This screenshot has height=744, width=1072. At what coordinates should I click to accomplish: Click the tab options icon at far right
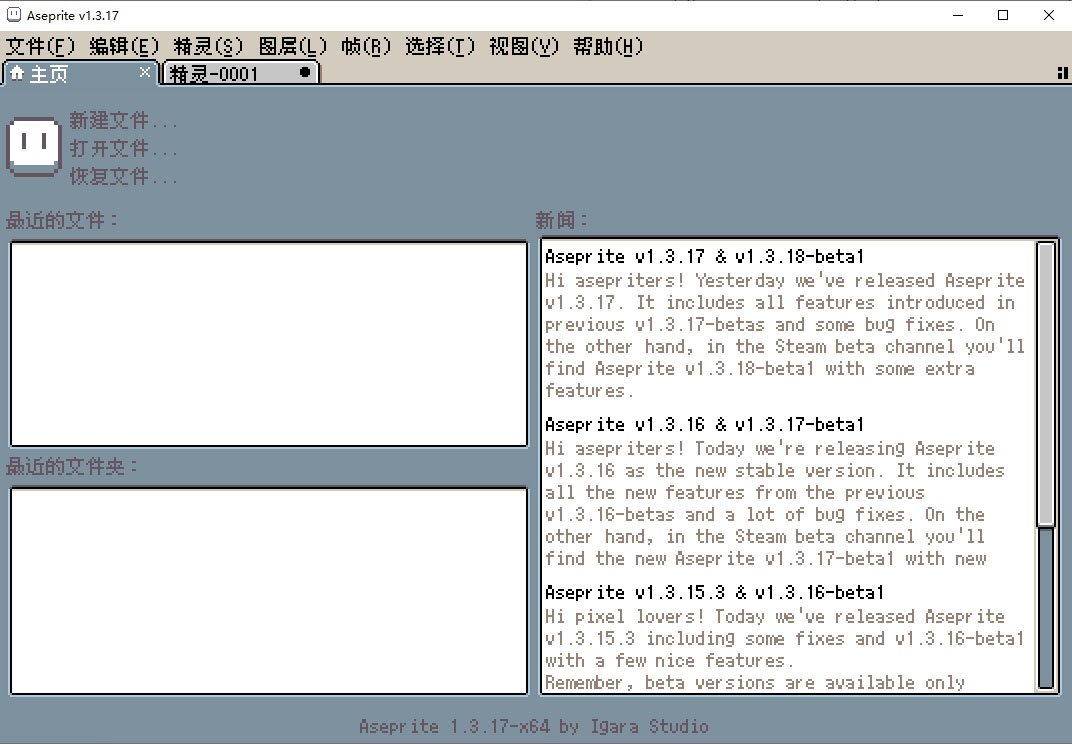tap(1062, 72)
